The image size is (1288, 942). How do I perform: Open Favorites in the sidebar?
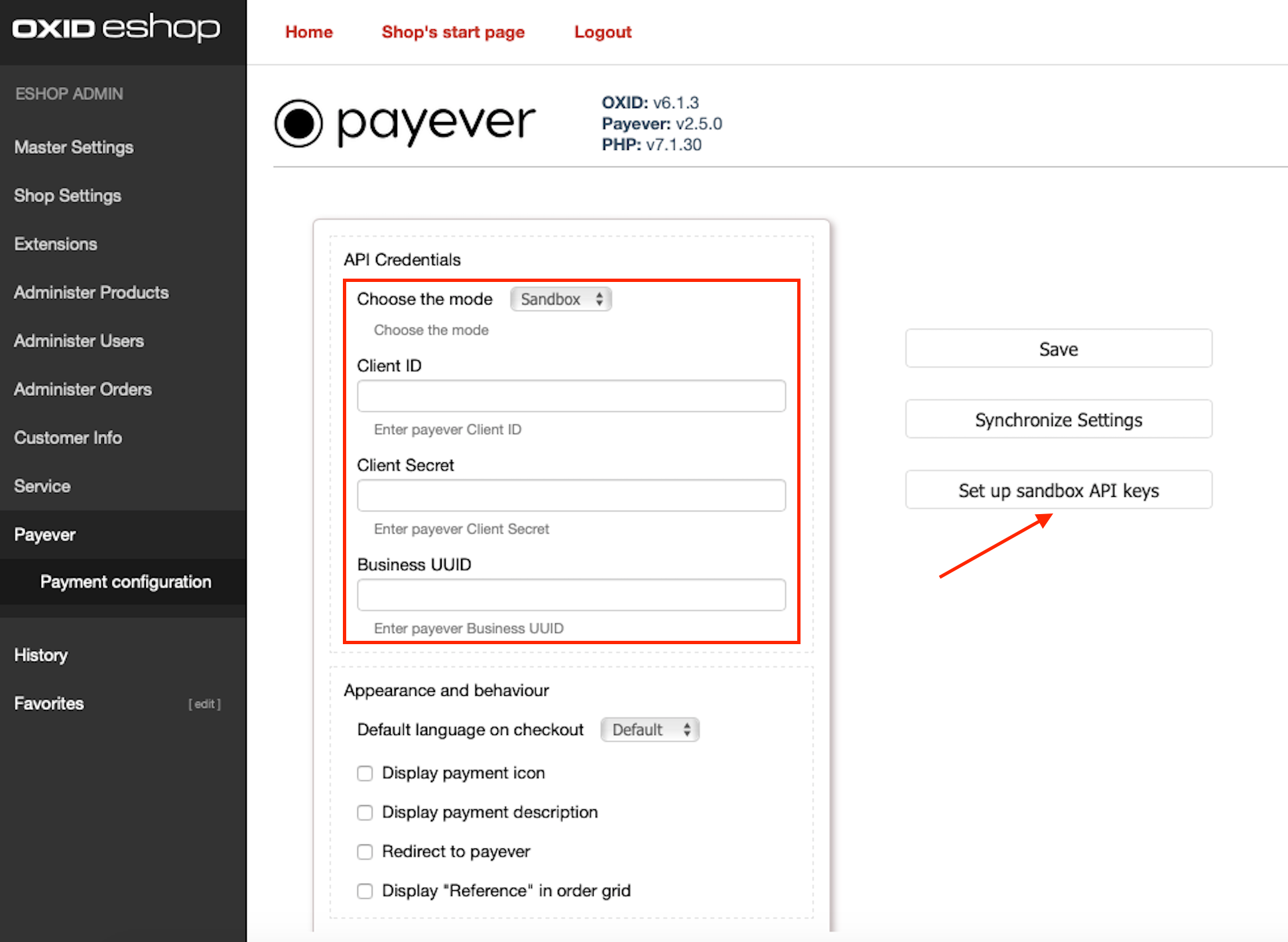coord(49,703)
